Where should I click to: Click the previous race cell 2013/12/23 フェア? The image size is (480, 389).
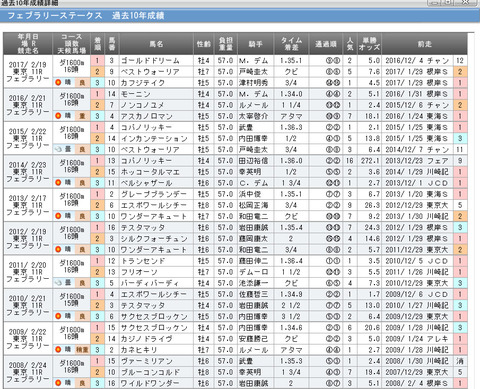417,161
